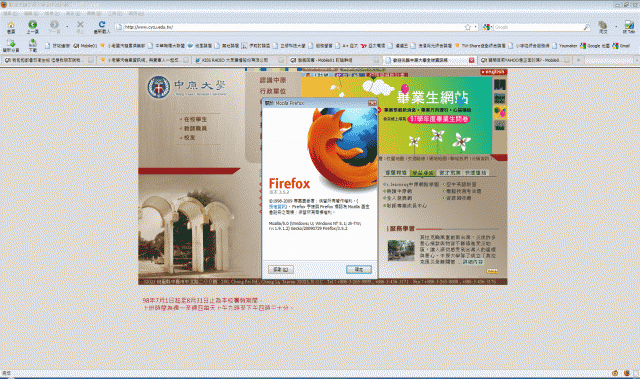Image resolution: width=640 pixels, height=379 pixels.
Task: Open the address bar history dropdown arrow
Action: click(476, 27)
